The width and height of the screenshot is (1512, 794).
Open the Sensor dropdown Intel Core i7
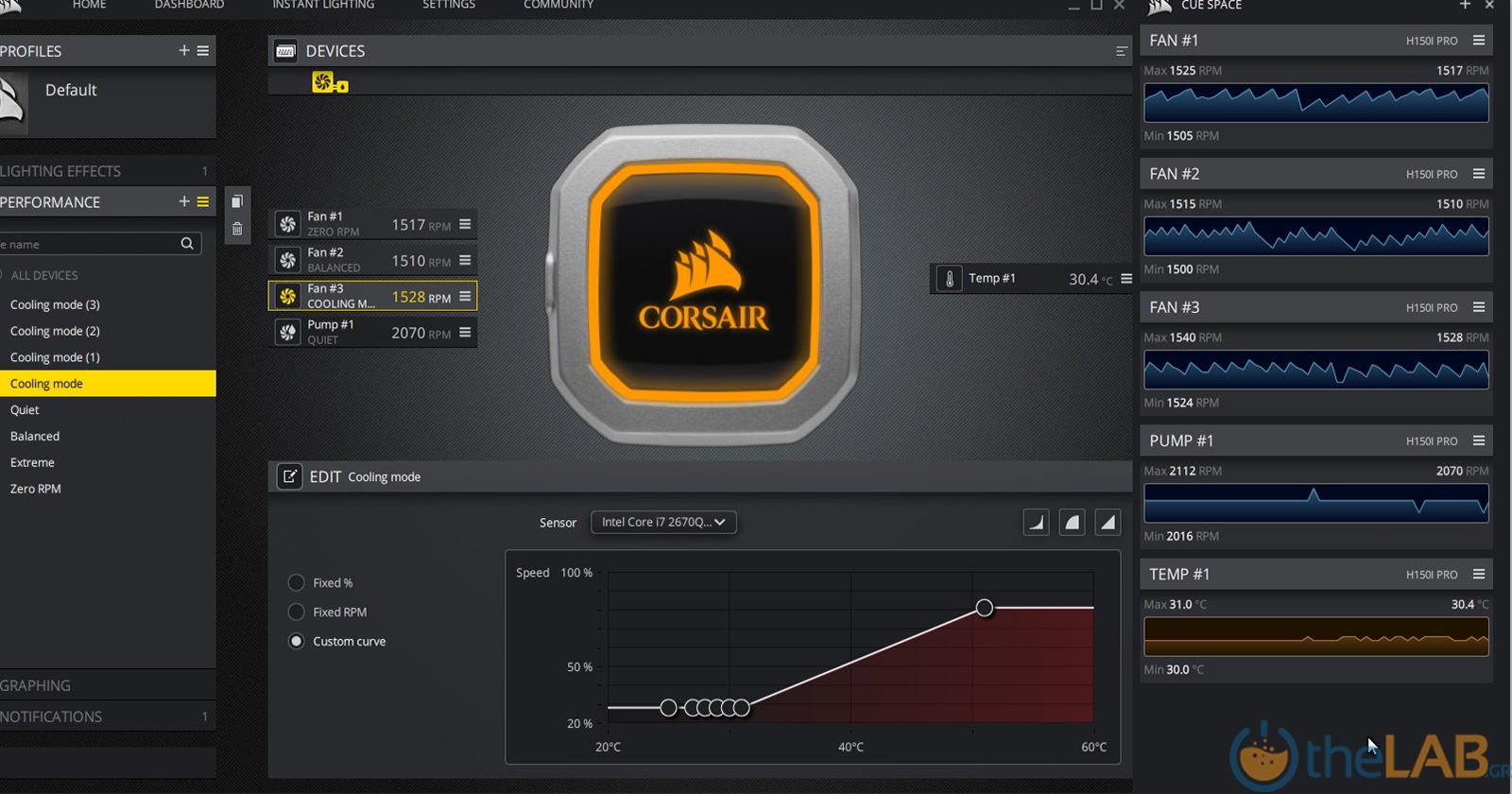[663, 522]
